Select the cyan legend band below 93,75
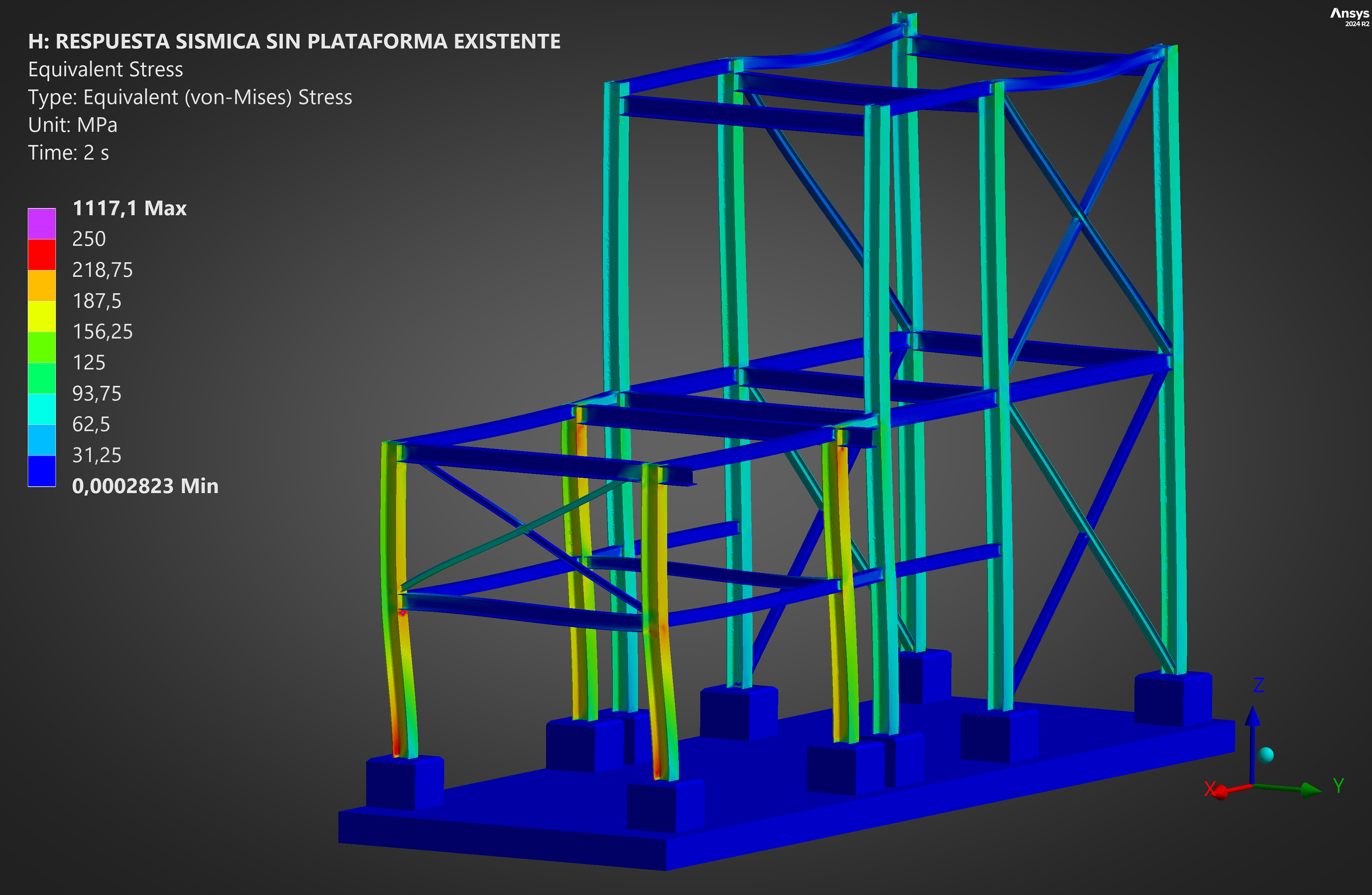The width and height of the screenshot is (1372, 895). 41,409
